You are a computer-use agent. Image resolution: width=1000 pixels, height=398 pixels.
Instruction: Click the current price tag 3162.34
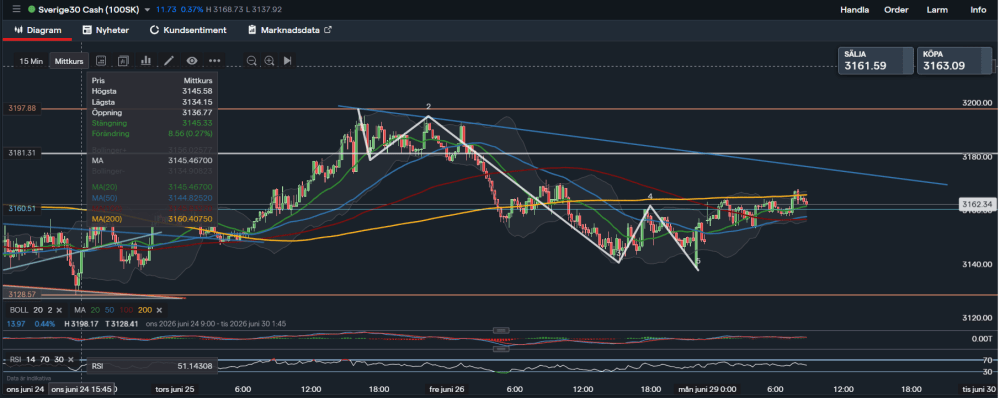978,205
